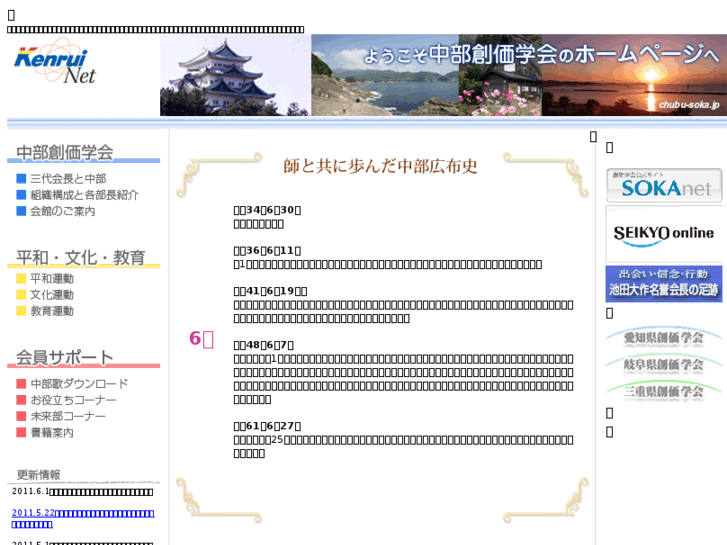
Task: Click the castle photo in header banner
Action: coord(235,75)
